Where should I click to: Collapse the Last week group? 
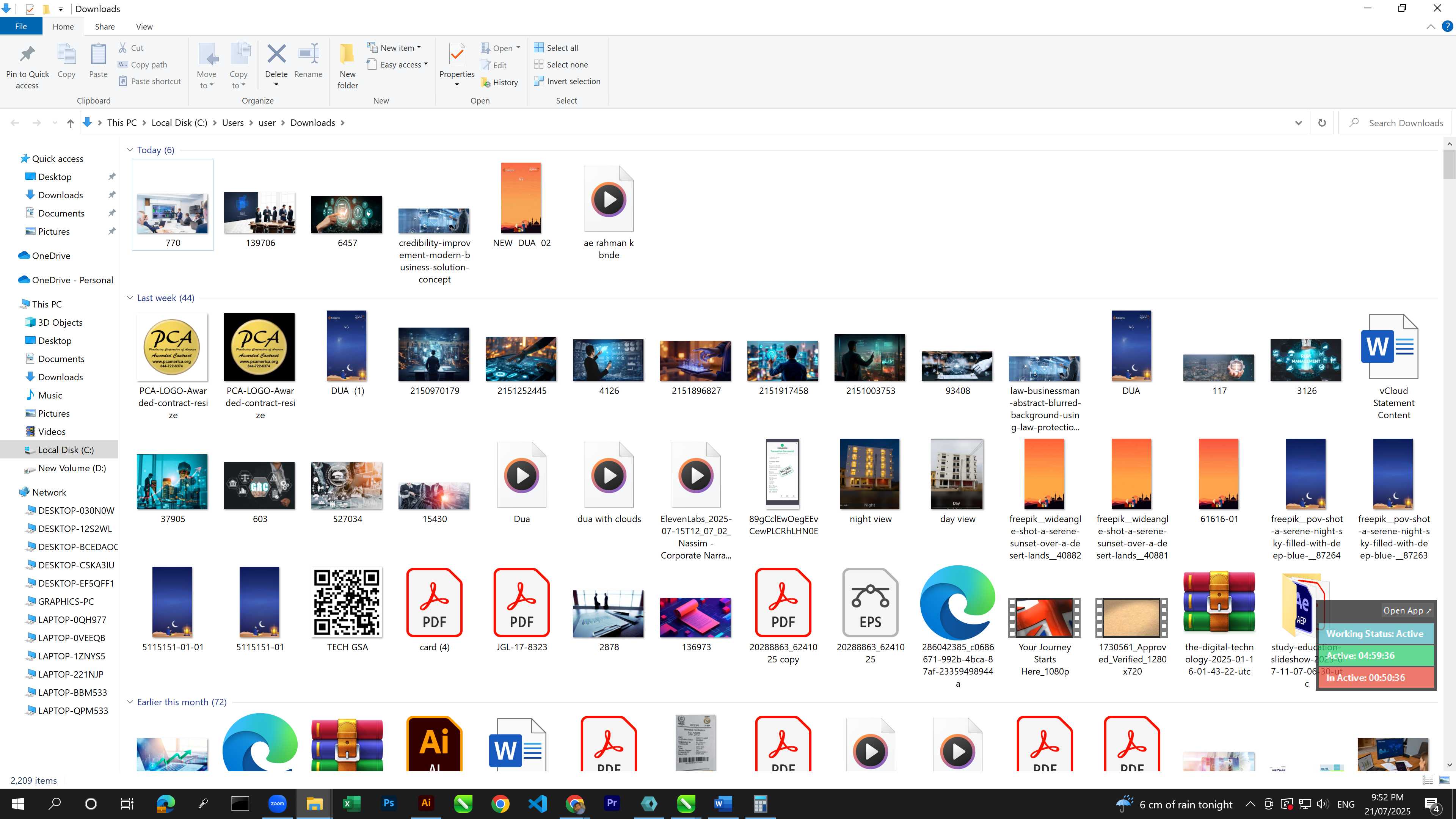coord(130,298)
